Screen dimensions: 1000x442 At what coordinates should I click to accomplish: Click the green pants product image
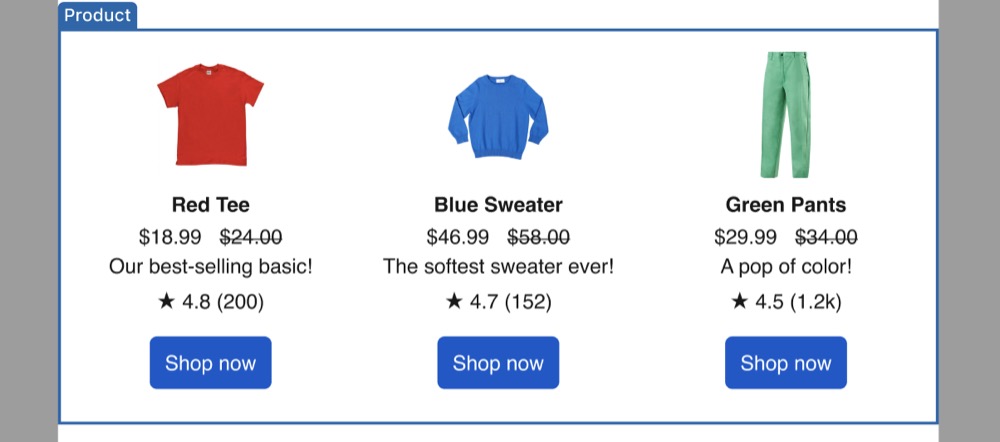click(786, 115)
